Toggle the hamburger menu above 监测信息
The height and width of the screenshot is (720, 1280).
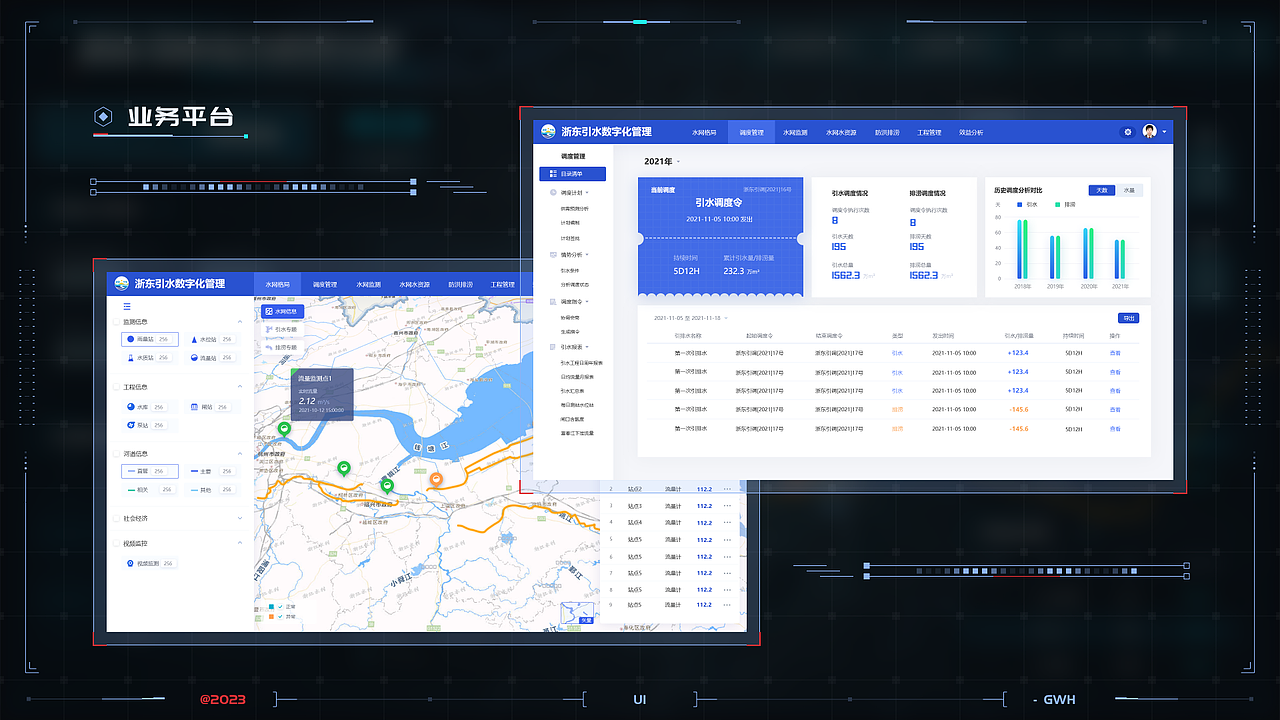(x=127, y=306)
